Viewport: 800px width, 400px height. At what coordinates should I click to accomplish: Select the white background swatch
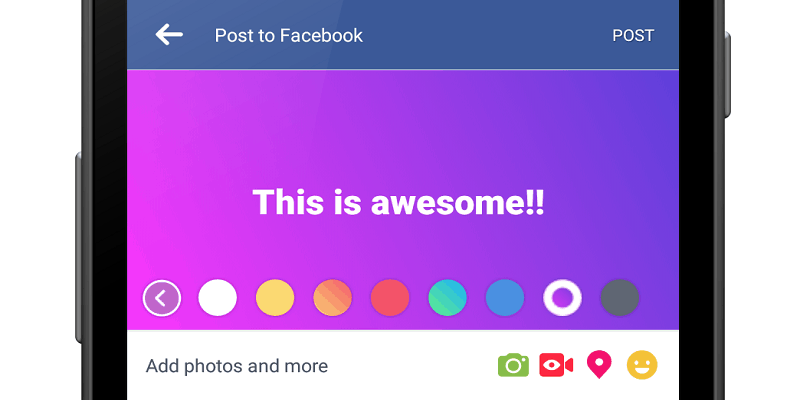218,297
